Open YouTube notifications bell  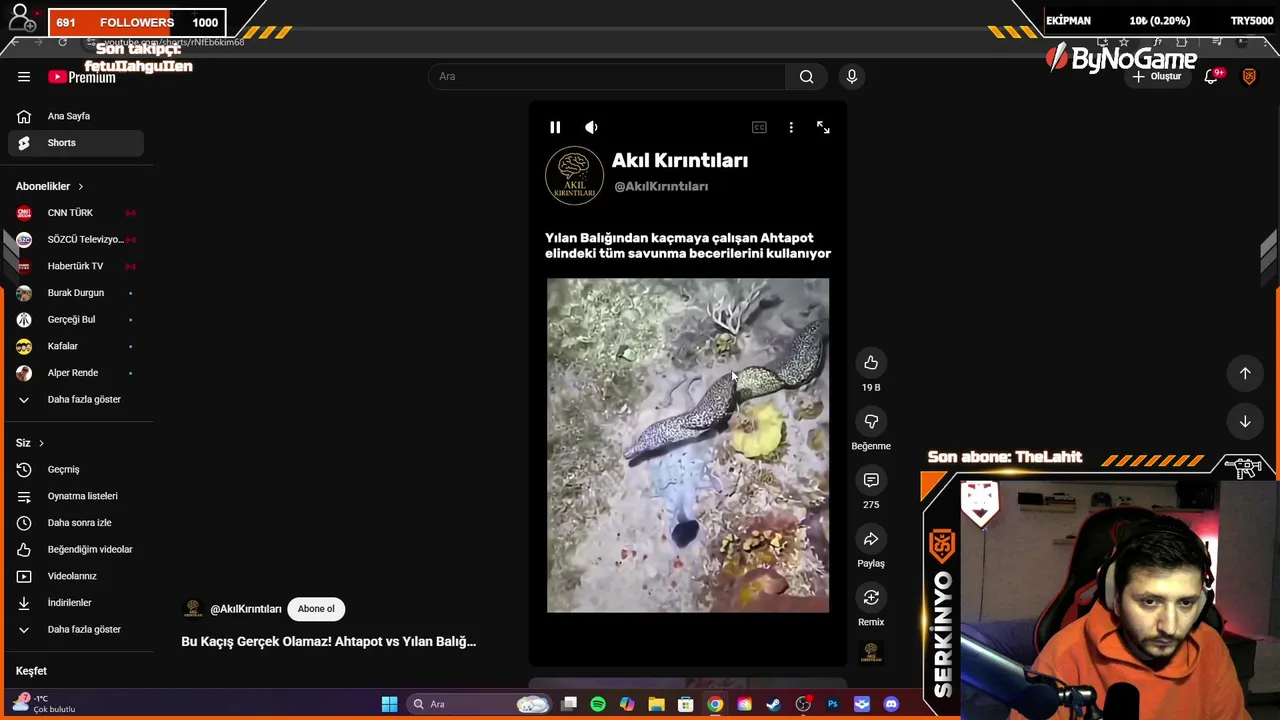(1211, 76)
